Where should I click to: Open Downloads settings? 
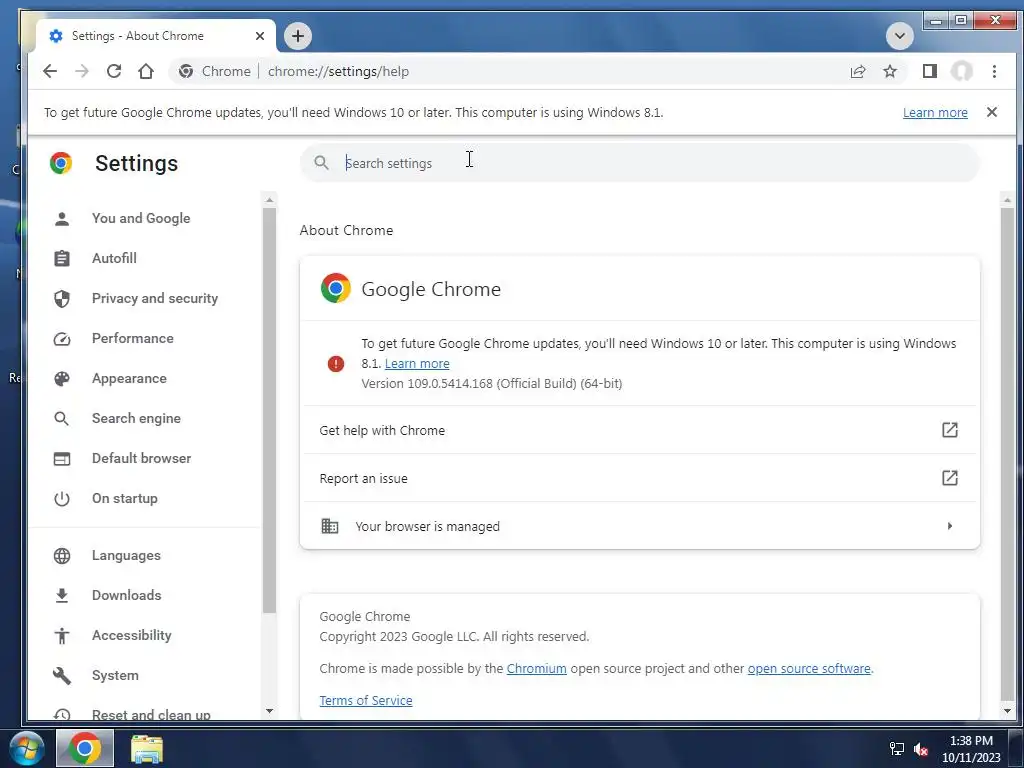[127, 595]
